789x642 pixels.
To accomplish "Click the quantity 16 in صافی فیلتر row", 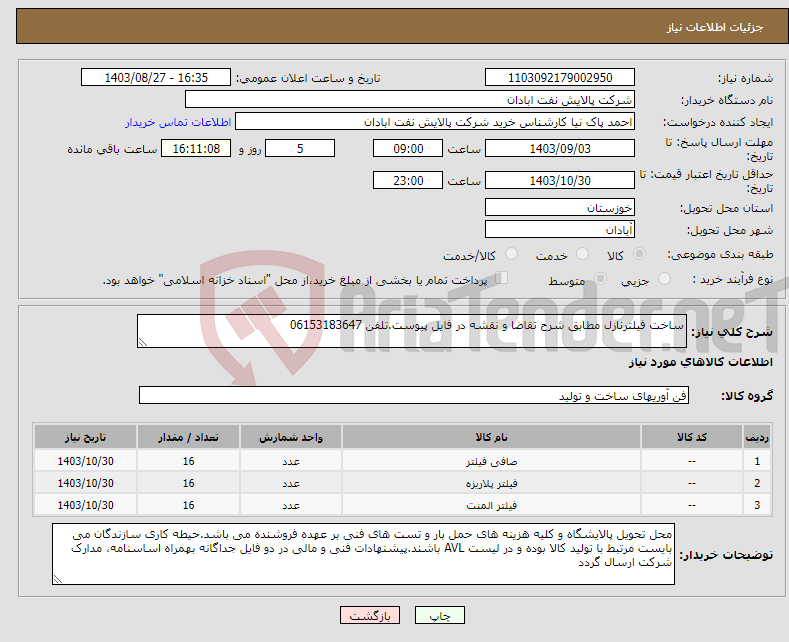I will (188, 461).
